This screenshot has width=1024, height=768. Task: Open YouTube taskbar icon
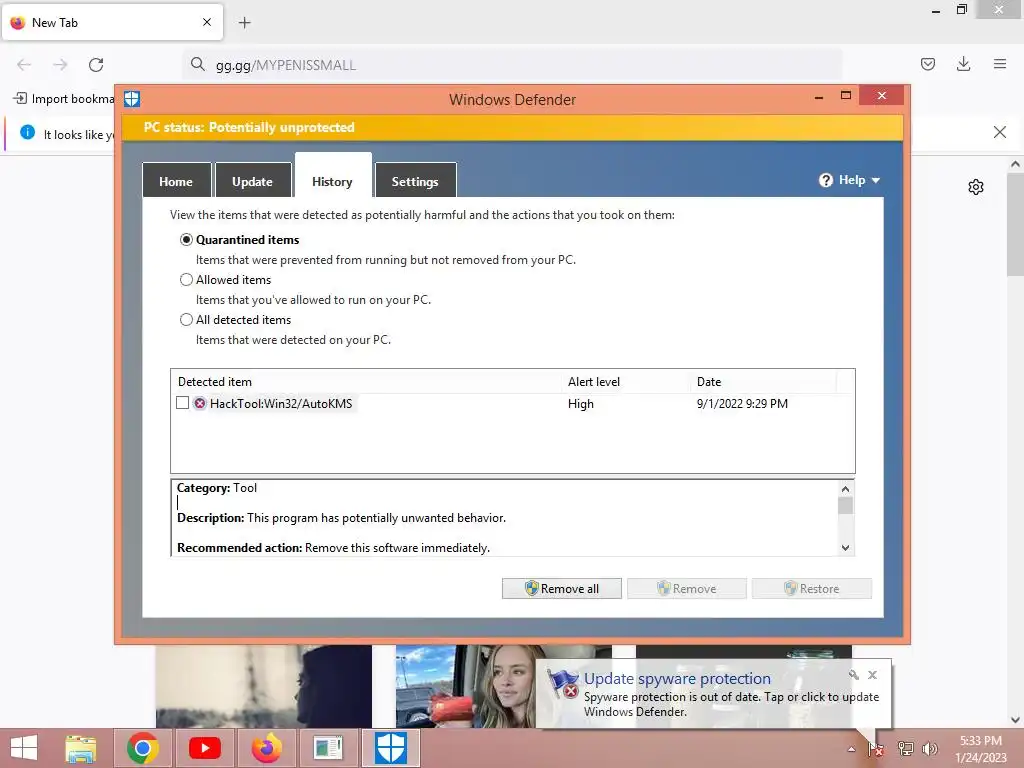pos(204,748)
